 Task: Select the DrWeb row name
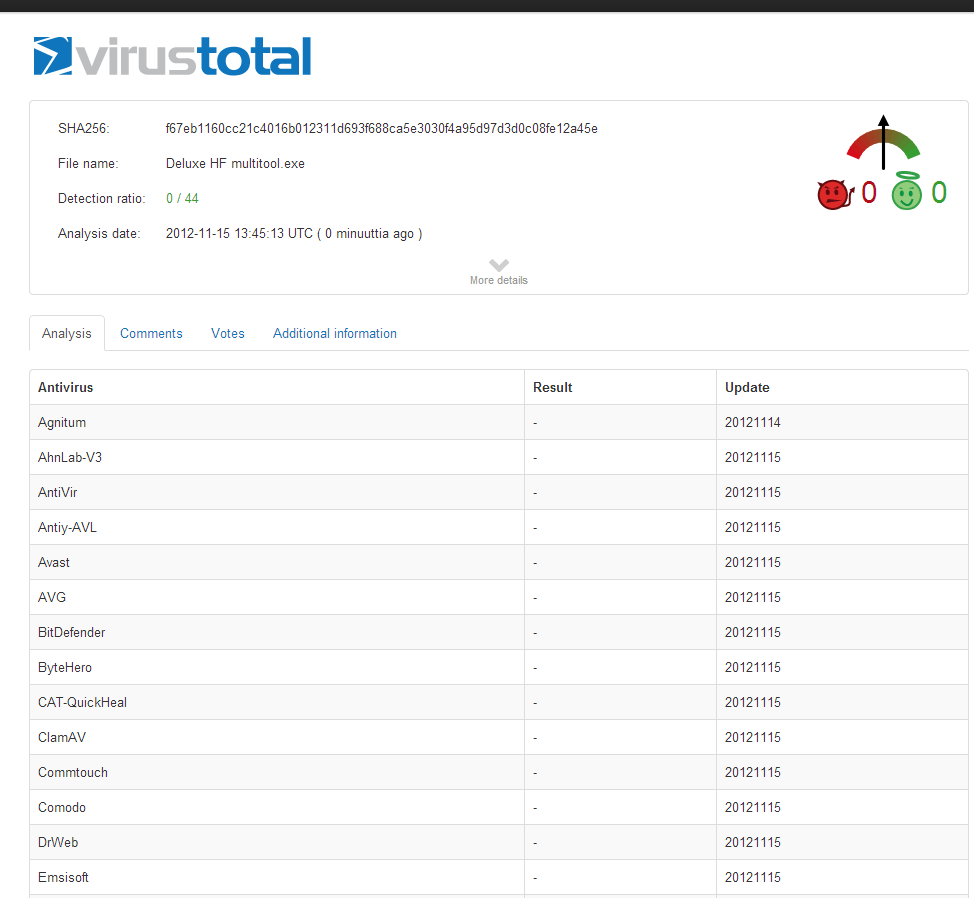coord(58,842)
